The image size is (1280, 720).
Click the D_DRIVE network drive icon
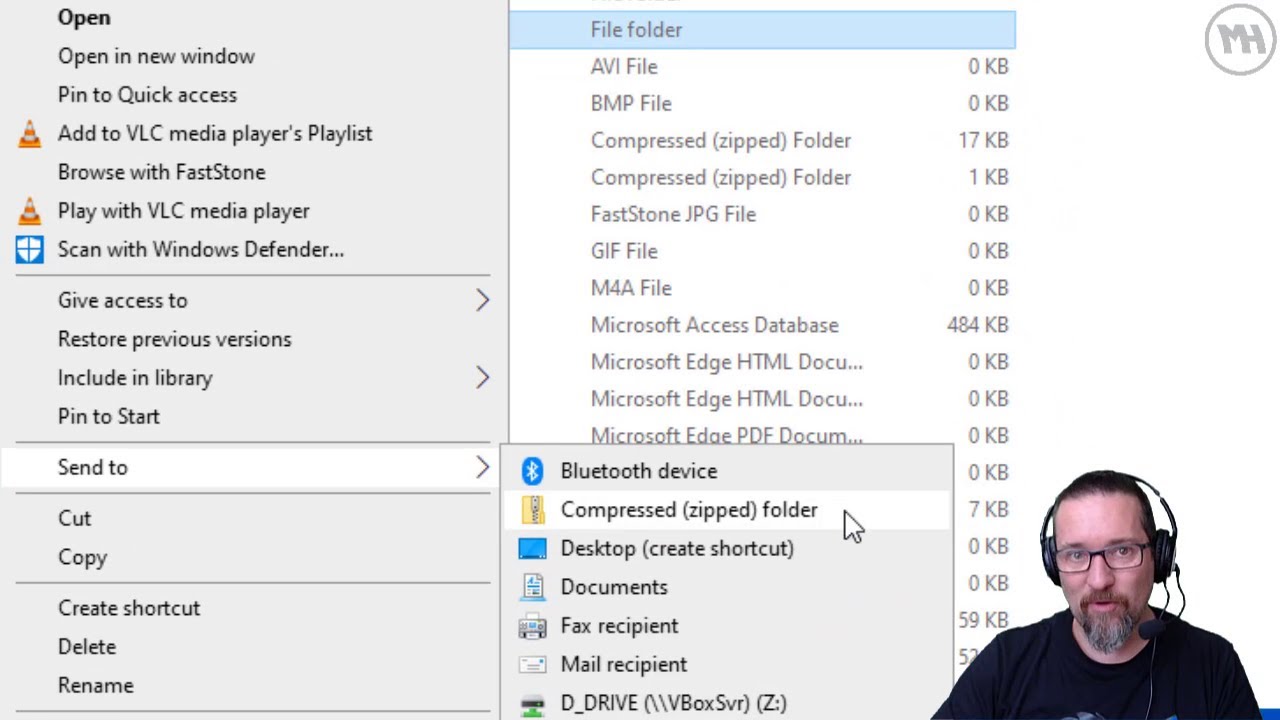532,704
